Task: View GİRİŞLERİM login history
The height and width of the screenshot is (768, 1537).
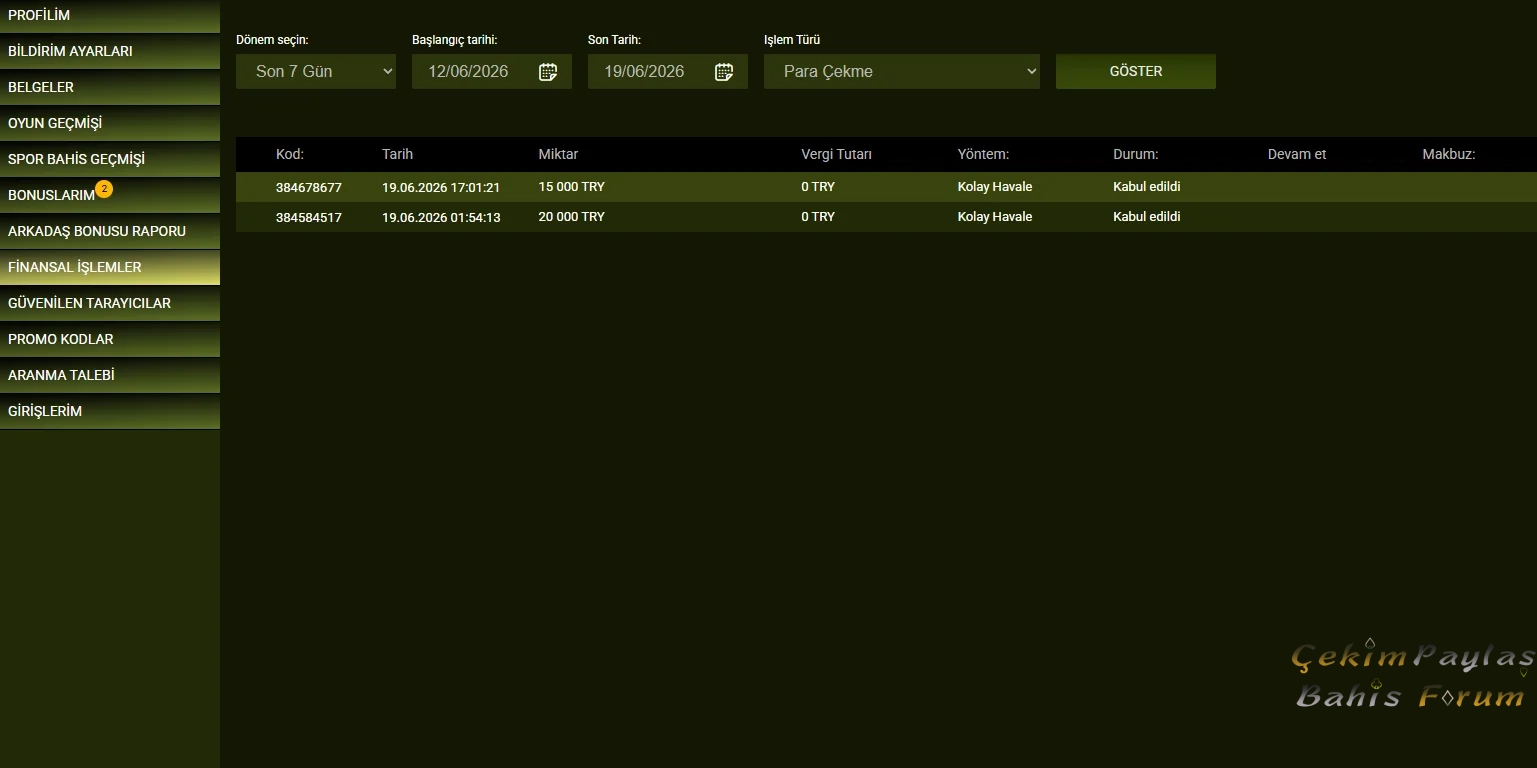Action: pos(110,411)
